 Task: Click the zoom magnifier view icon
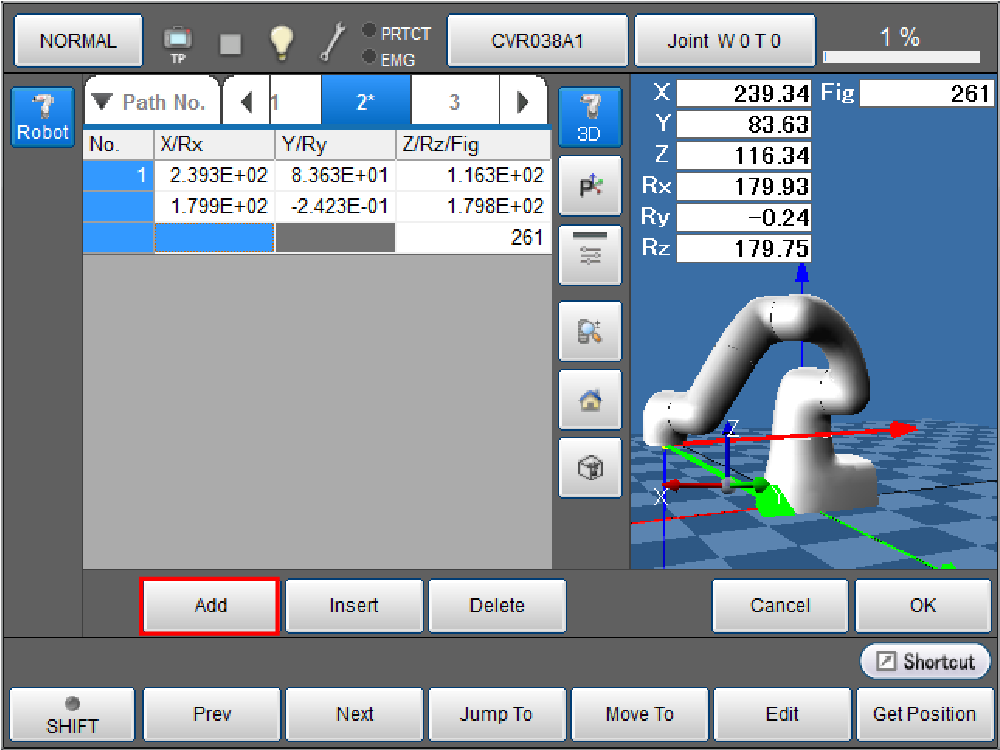590,331
